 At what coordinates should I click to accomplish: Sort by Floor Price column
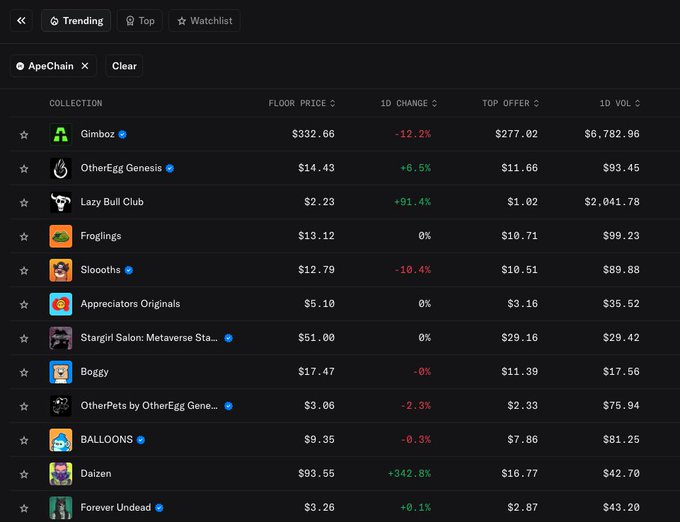(x=301, y=103)
